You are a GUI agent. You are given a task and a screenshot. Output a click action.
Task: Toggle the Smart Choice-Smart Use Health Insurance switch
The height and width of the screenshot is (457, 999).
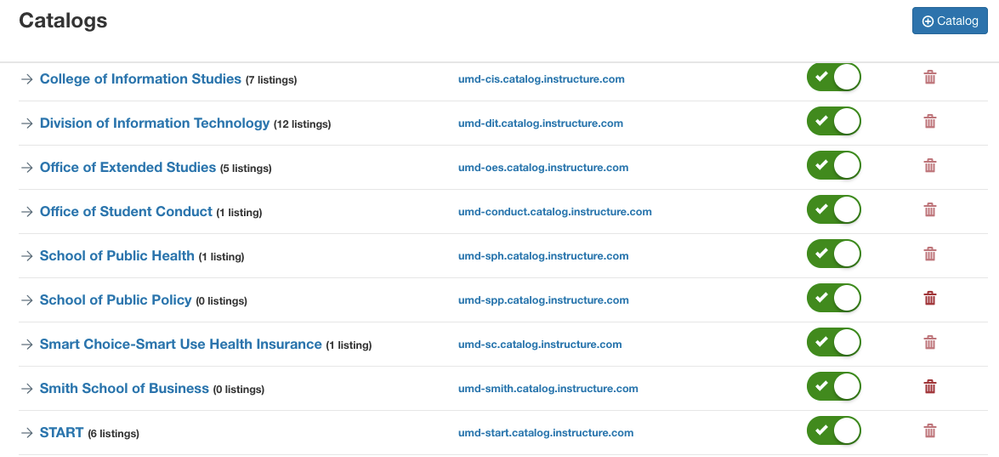[x=834, y=343]
